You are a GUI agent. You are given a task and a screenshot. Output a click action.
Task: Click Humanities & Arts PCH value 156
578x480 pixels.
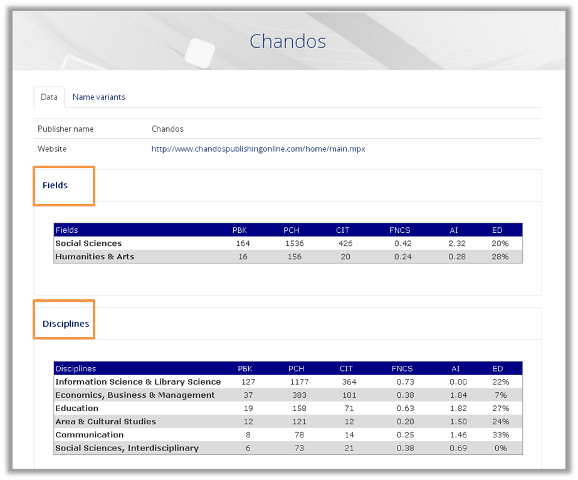tap(295, 257)
